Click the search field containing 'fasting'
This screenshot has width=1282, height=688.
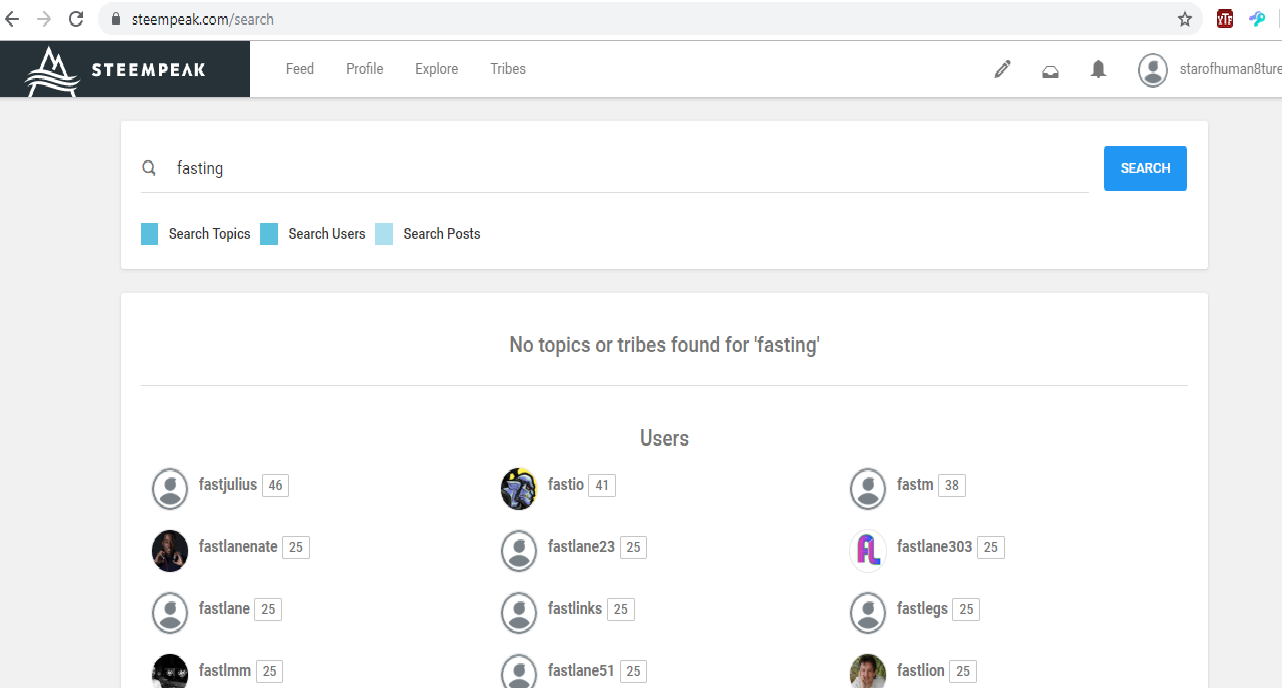630,168
